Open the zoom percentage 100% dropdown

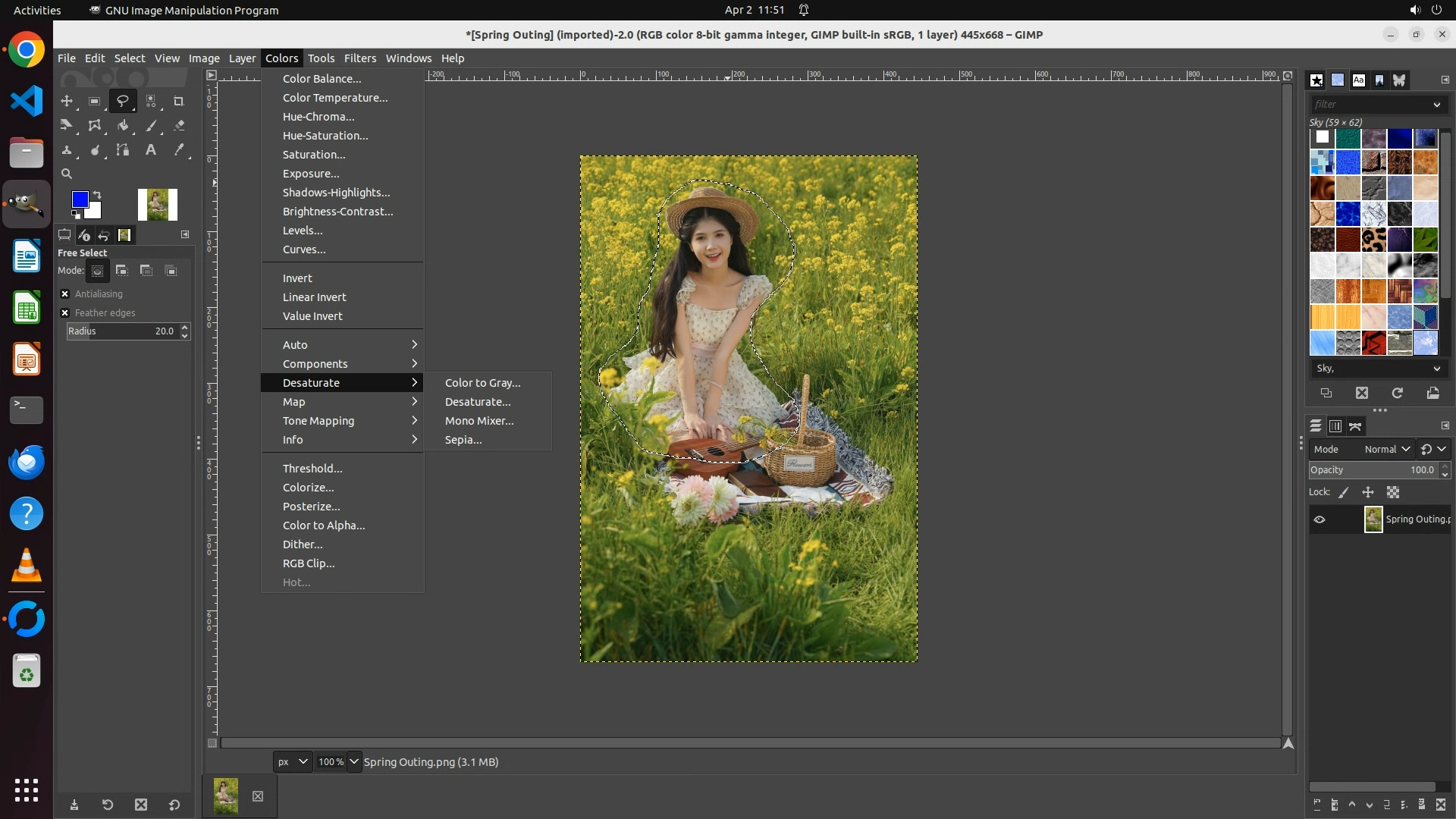tap(354, 761)
